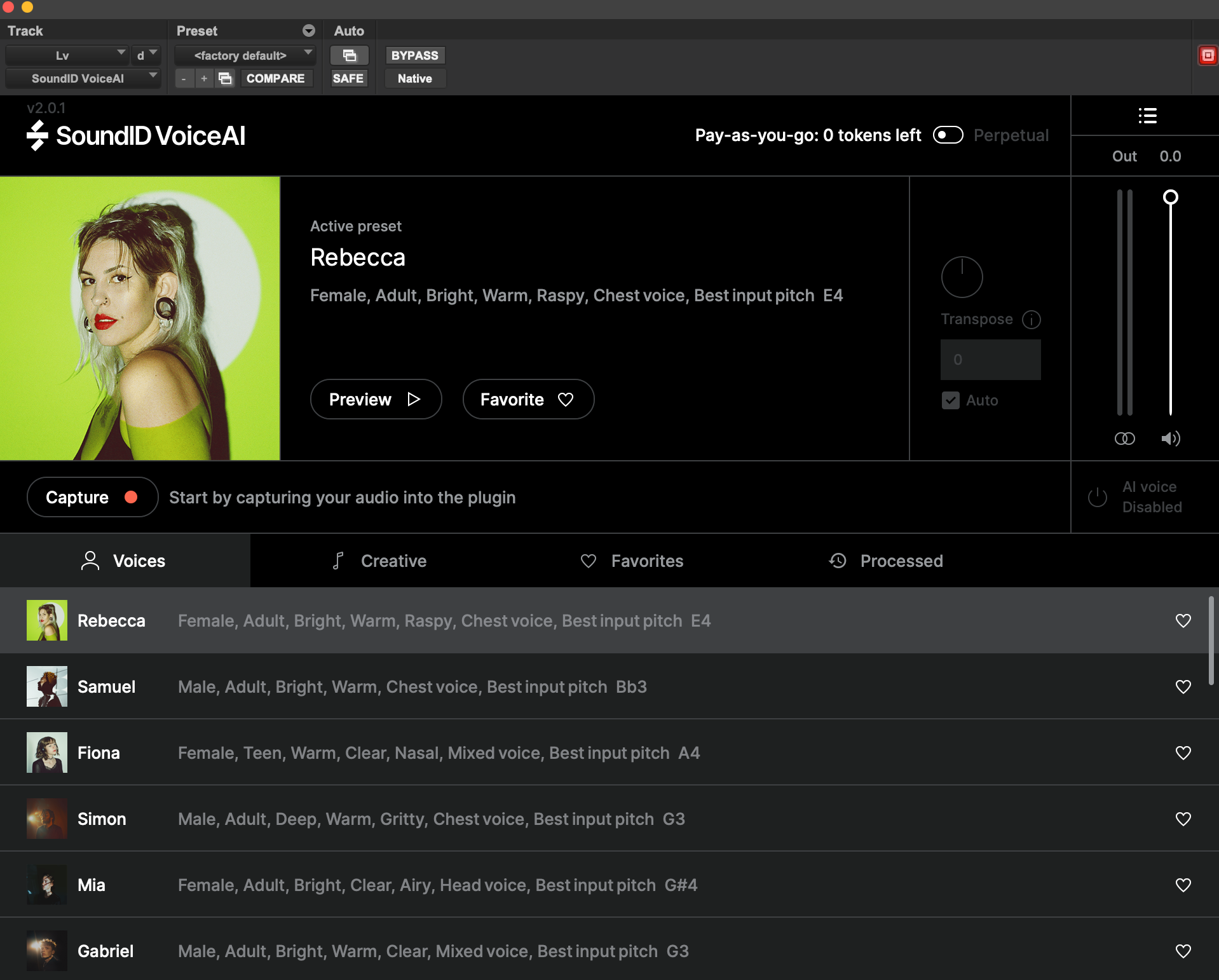Screen dimensions: 1219x980
Task: Toggle the Pay-as-you-go/Perpetual switch
Action: [948, 135]
